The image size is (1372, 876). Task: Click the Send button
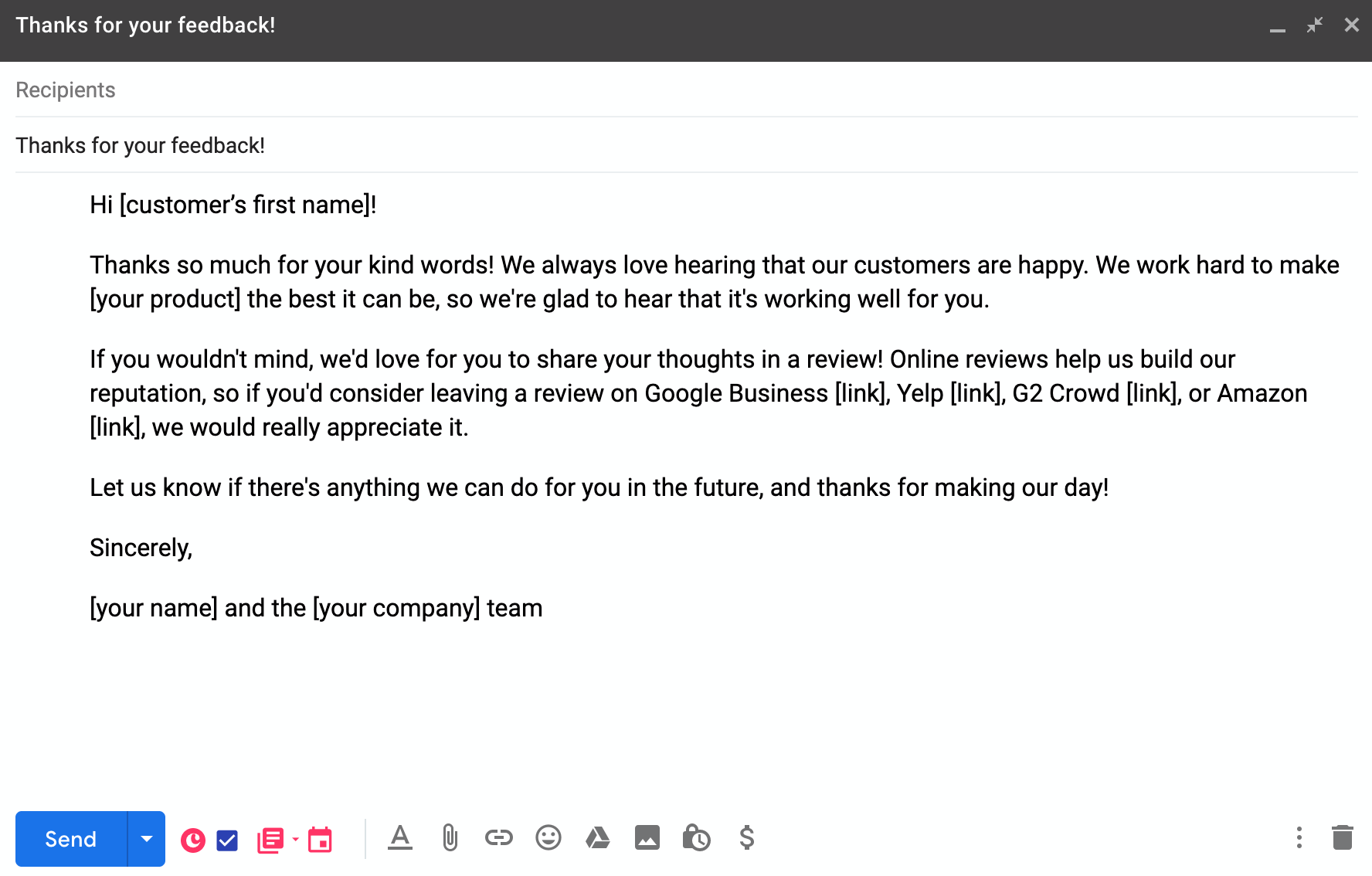pos(70,838)
